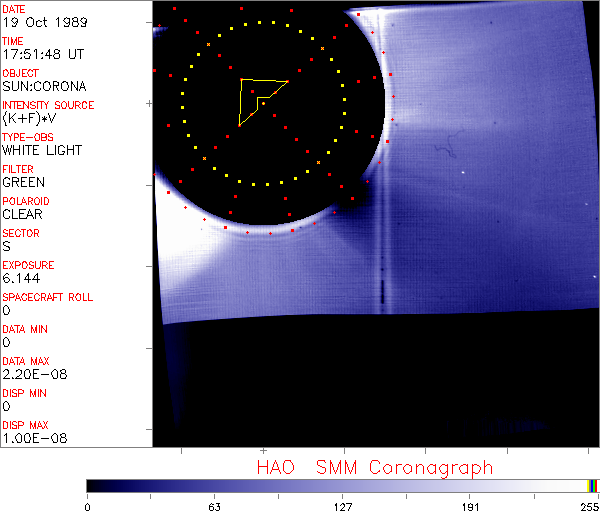Select the "HAO SMM Coronagraph" title text

374,467
